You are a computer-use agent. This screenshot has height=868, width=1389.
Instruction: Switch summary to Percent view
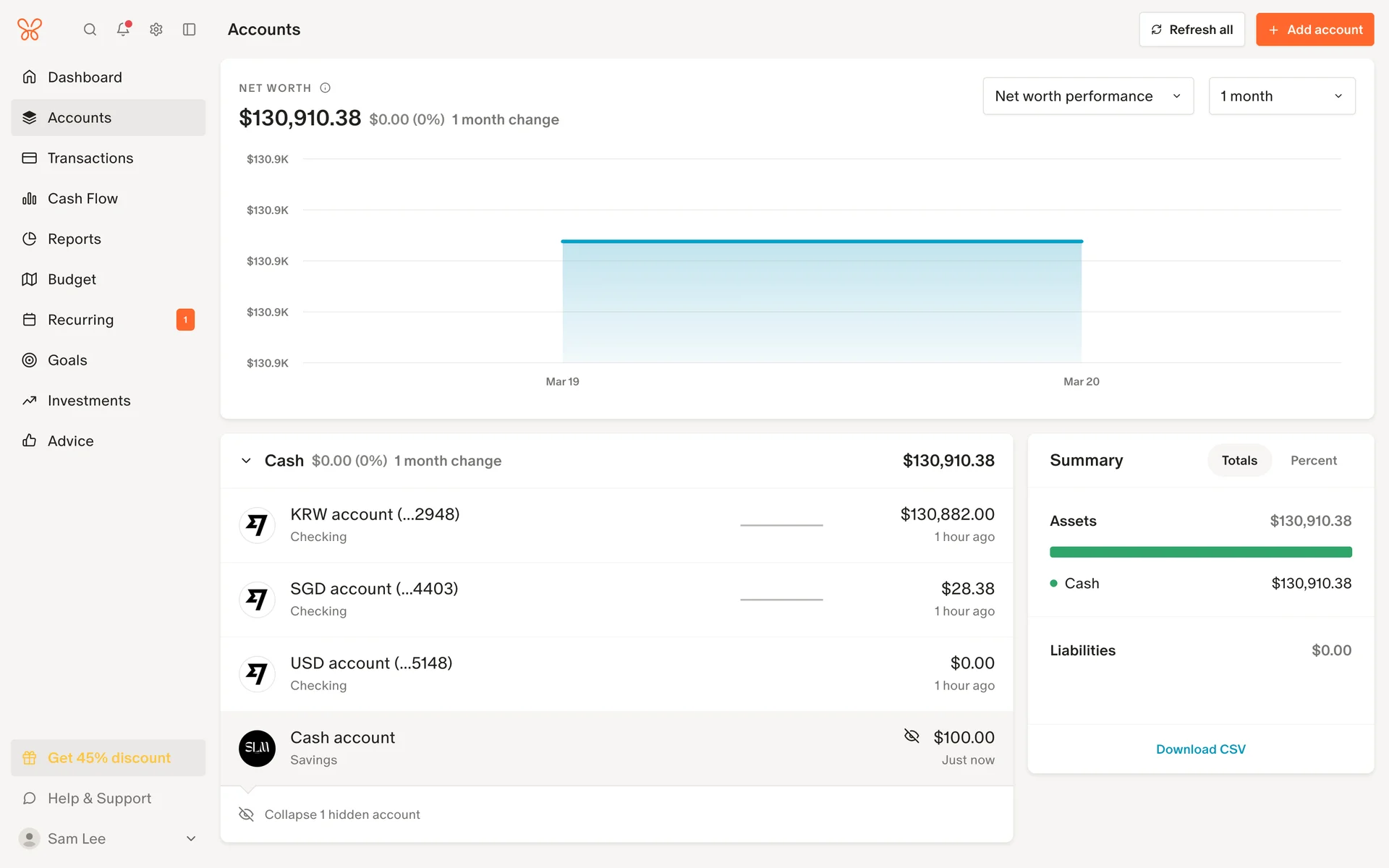coord(1313,460)
